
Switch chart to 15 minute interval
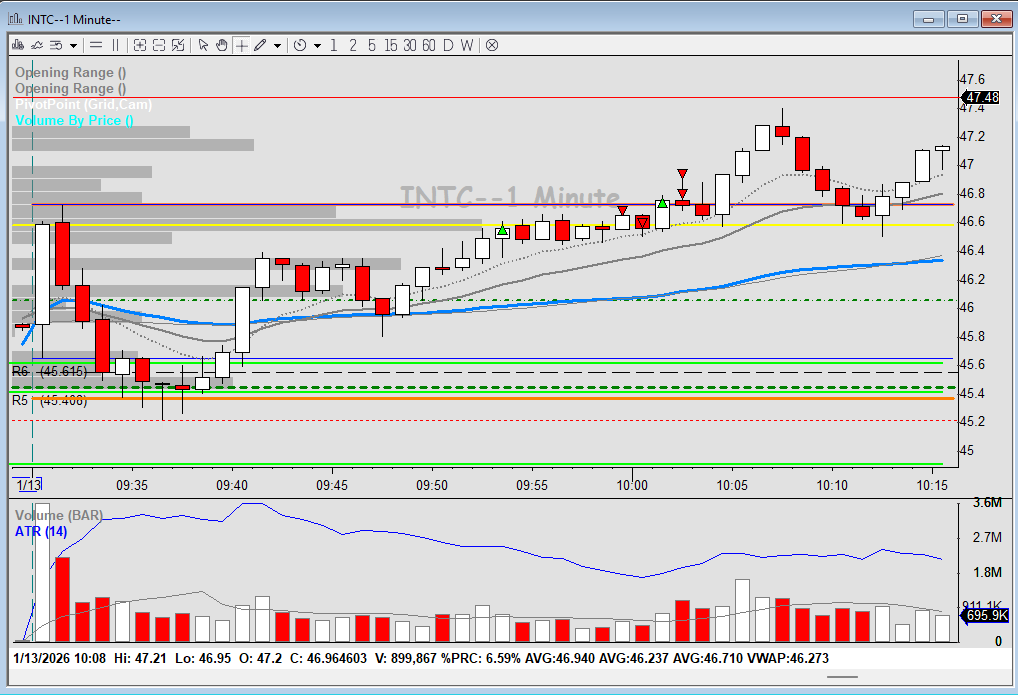(x=390, y=45)
